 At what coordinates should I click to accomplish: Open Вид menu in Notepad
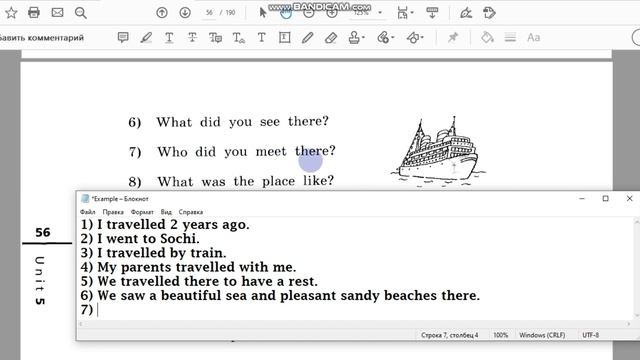166,212
